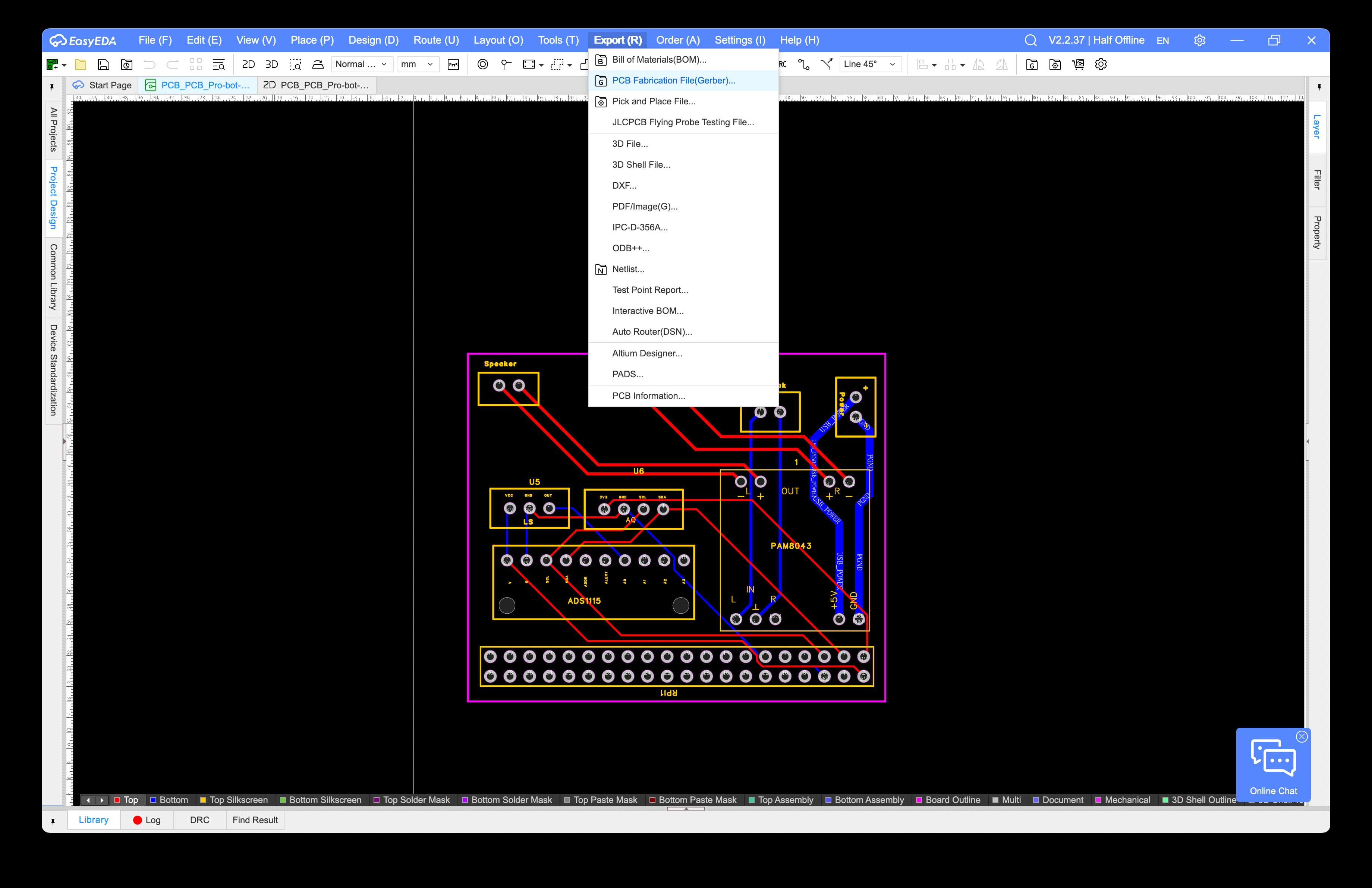Image resolution: width=1372 pixels, height=888 pixels.
Task: Open the Online Chat button
Action: [1273, 766]
